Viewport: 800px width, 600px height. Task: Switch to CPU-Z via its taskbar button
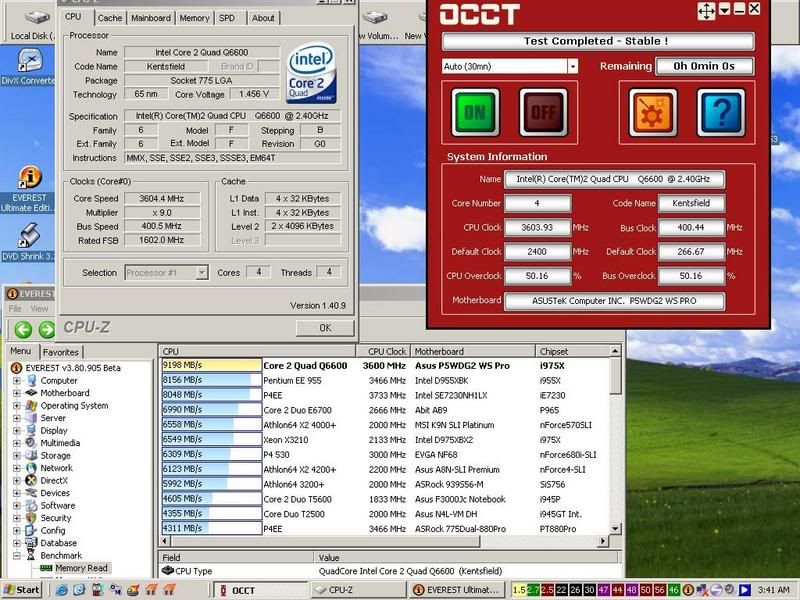click(x=357, y=590)
